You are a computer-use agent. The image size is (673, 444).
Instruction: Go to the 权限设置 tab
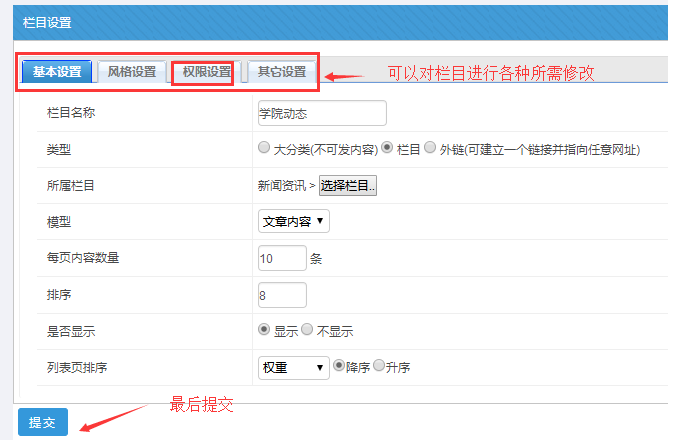(x=206, y=72)
